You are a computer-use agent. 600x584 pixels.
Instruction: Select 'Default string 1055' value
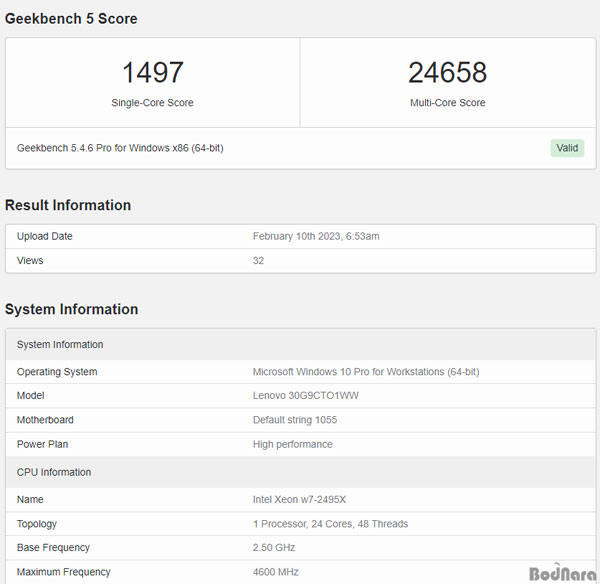pyautogui.click(x=295, y=420)
